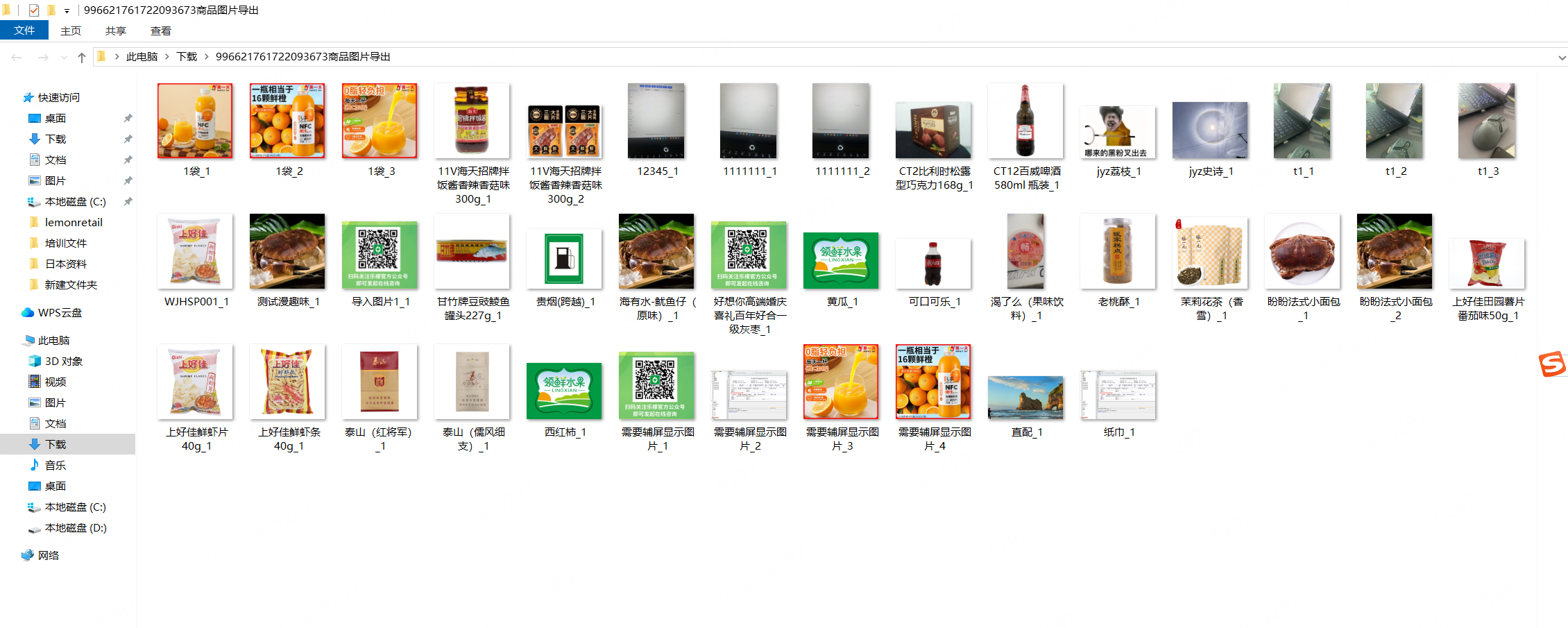Click the file name 上好佳鲜虾条40g_1

pos(289,439)
